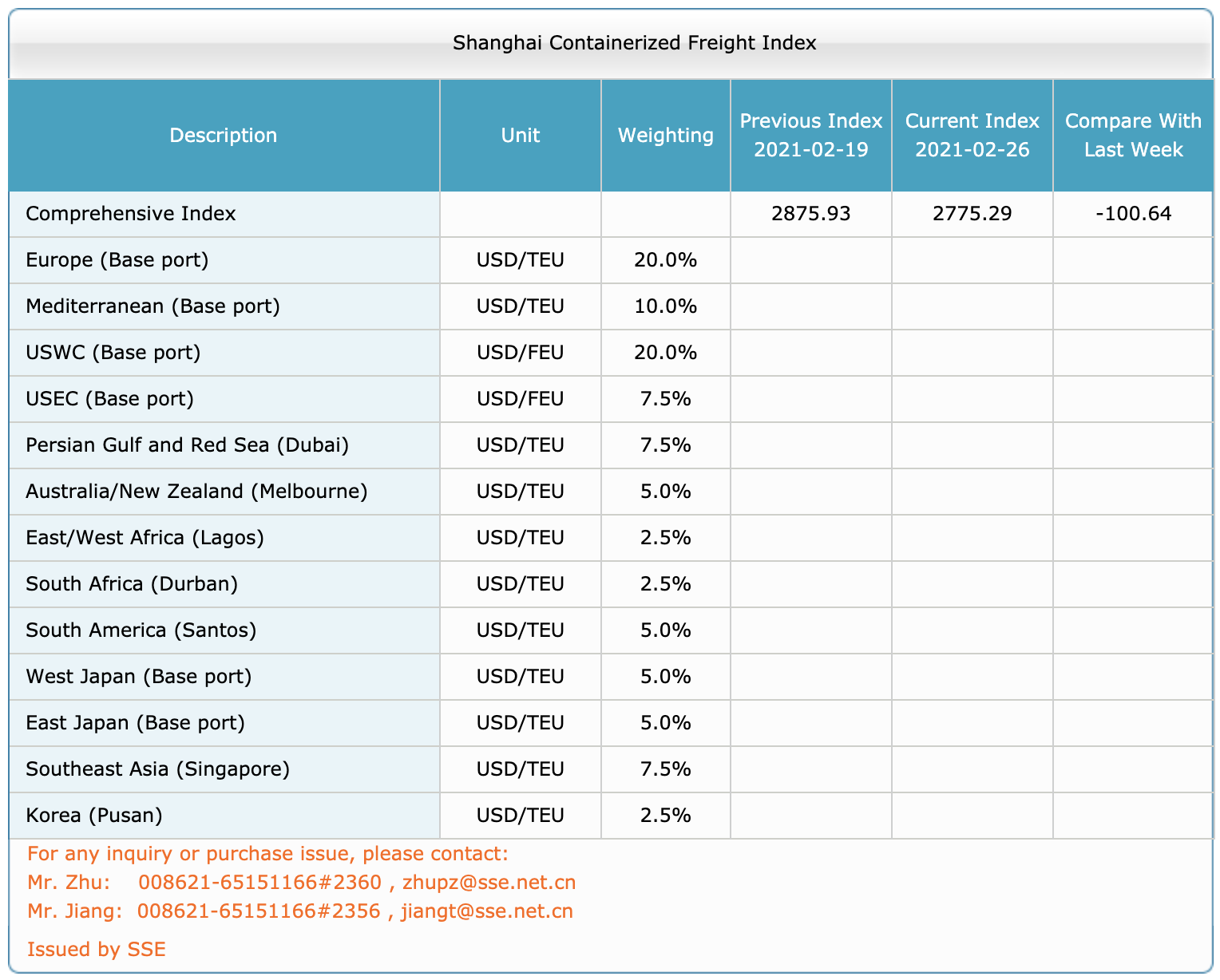
Task: Click the Unit column header
Action: click(x=521, y=136)
